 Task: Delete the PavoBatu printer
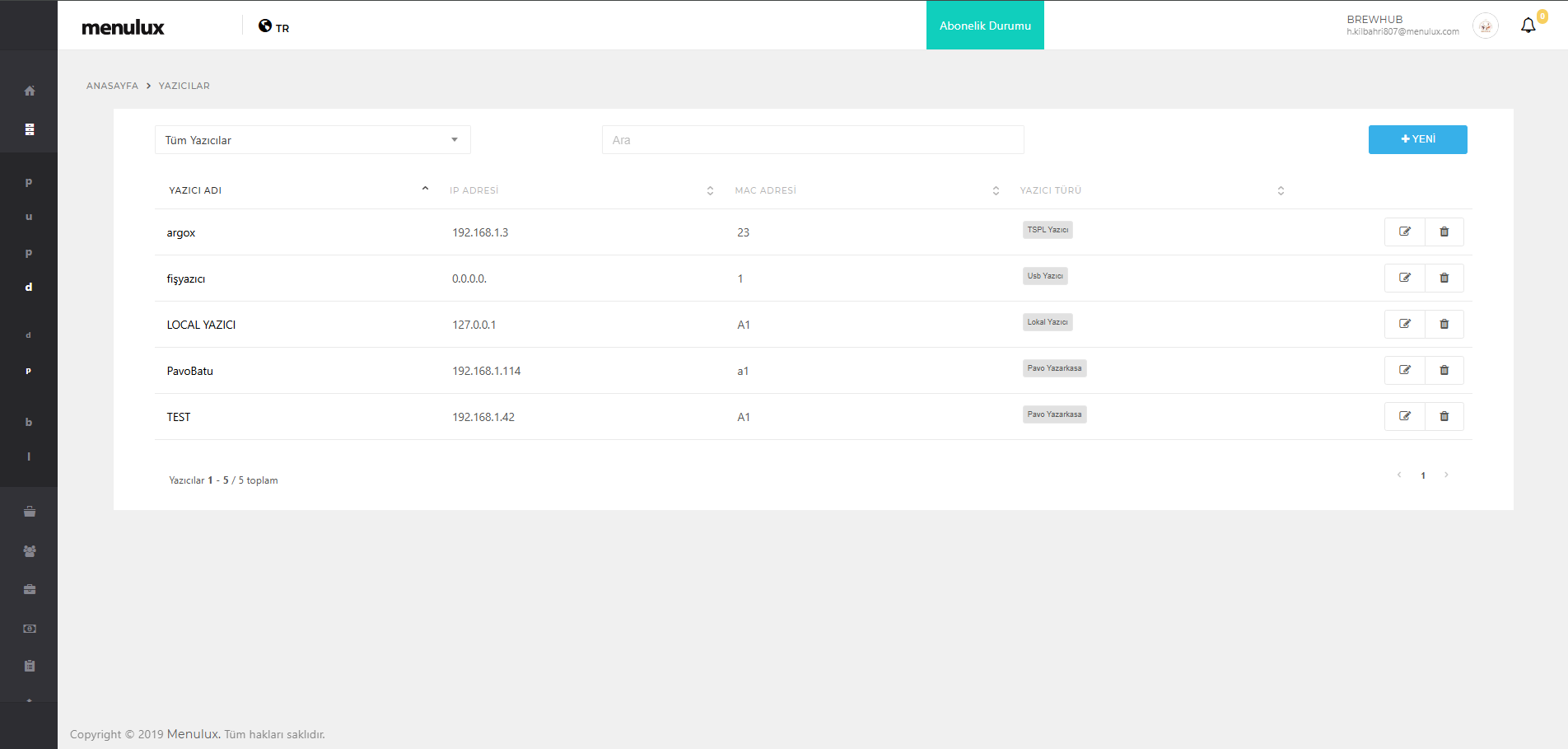coord(1444,371)
